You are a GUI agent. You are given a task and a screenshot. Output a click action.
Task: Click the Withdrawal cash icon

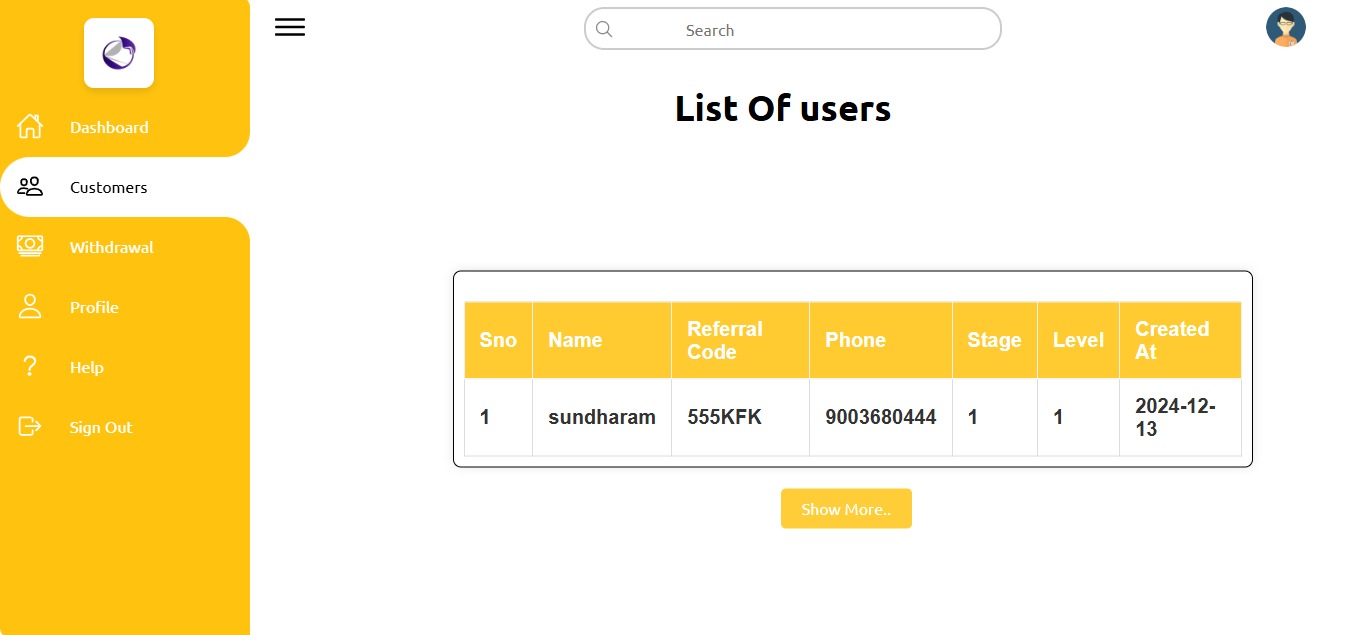pyautogui.click(x=30, y=246)
